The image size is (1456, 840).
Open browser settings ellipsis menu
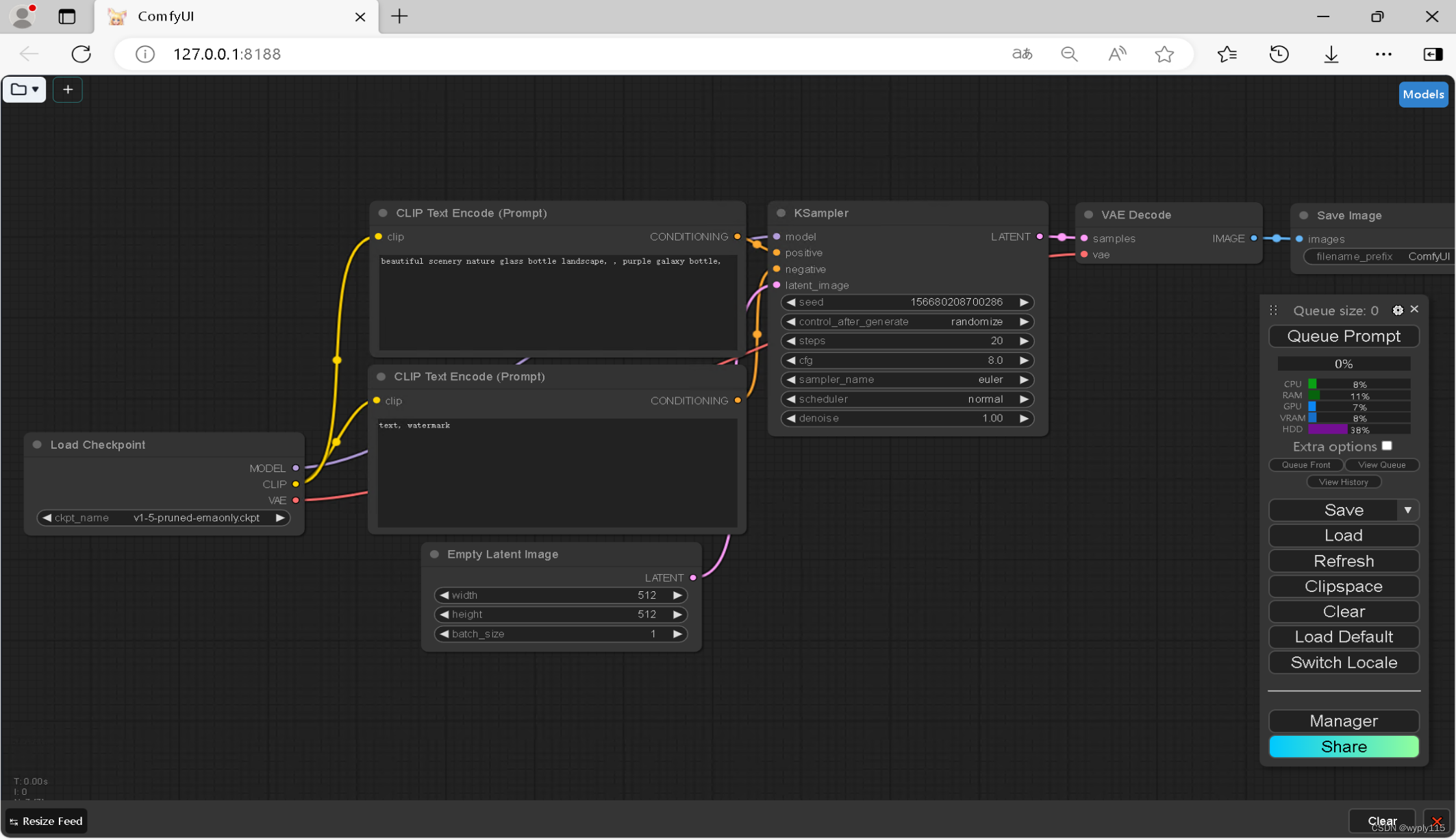(x=1383, y=54)
